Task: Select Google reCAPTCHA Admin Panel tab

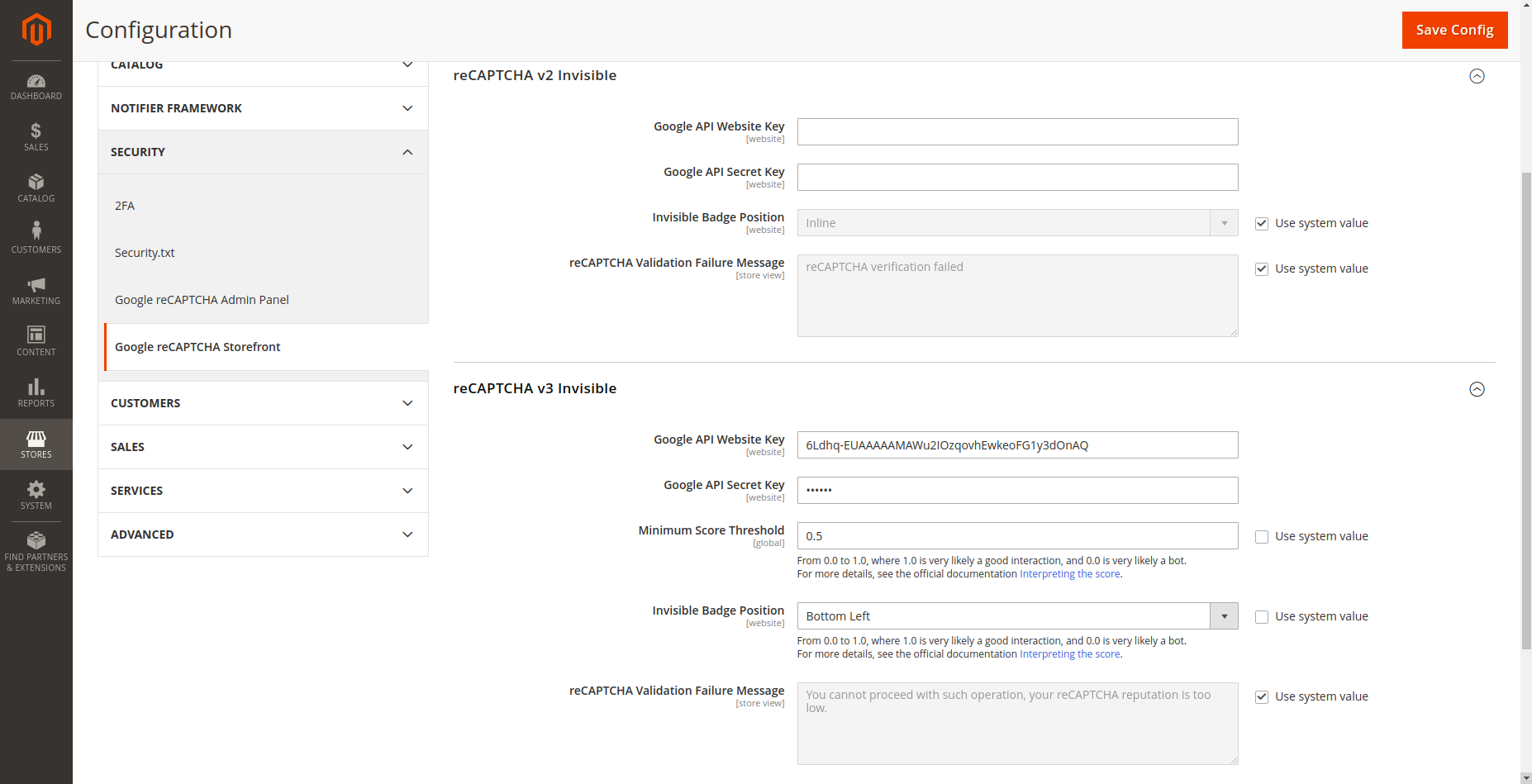Action: click(264, 300)
